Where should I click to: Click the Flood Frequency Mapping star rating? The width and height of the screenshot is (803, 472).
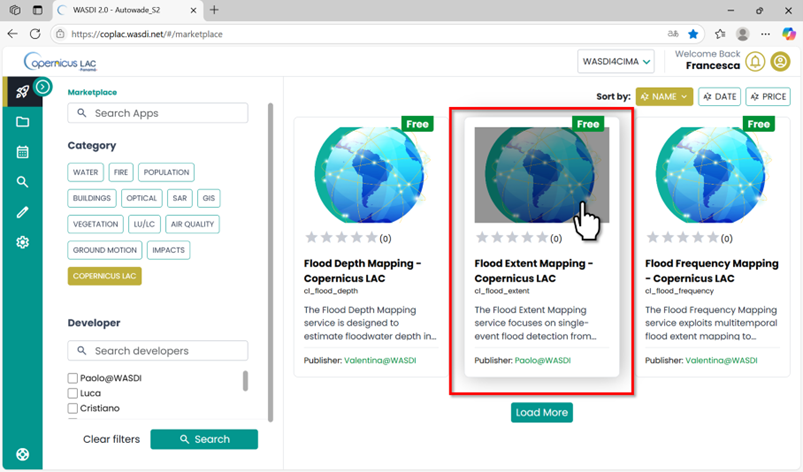tap(683, 238)
